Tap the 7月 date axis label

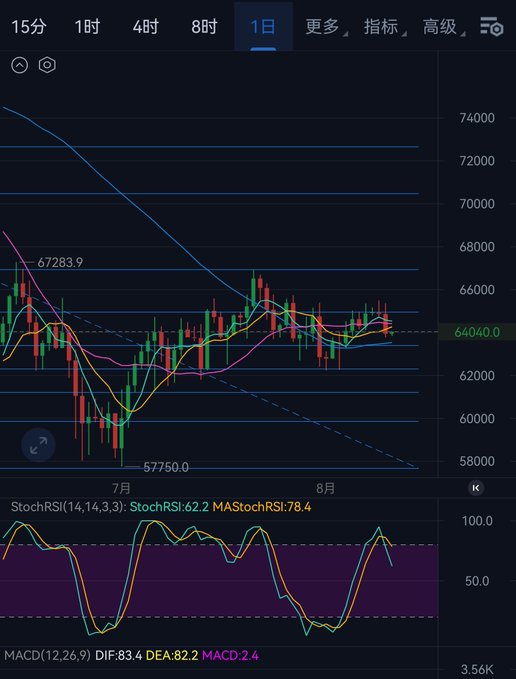[x=121, y=488]
